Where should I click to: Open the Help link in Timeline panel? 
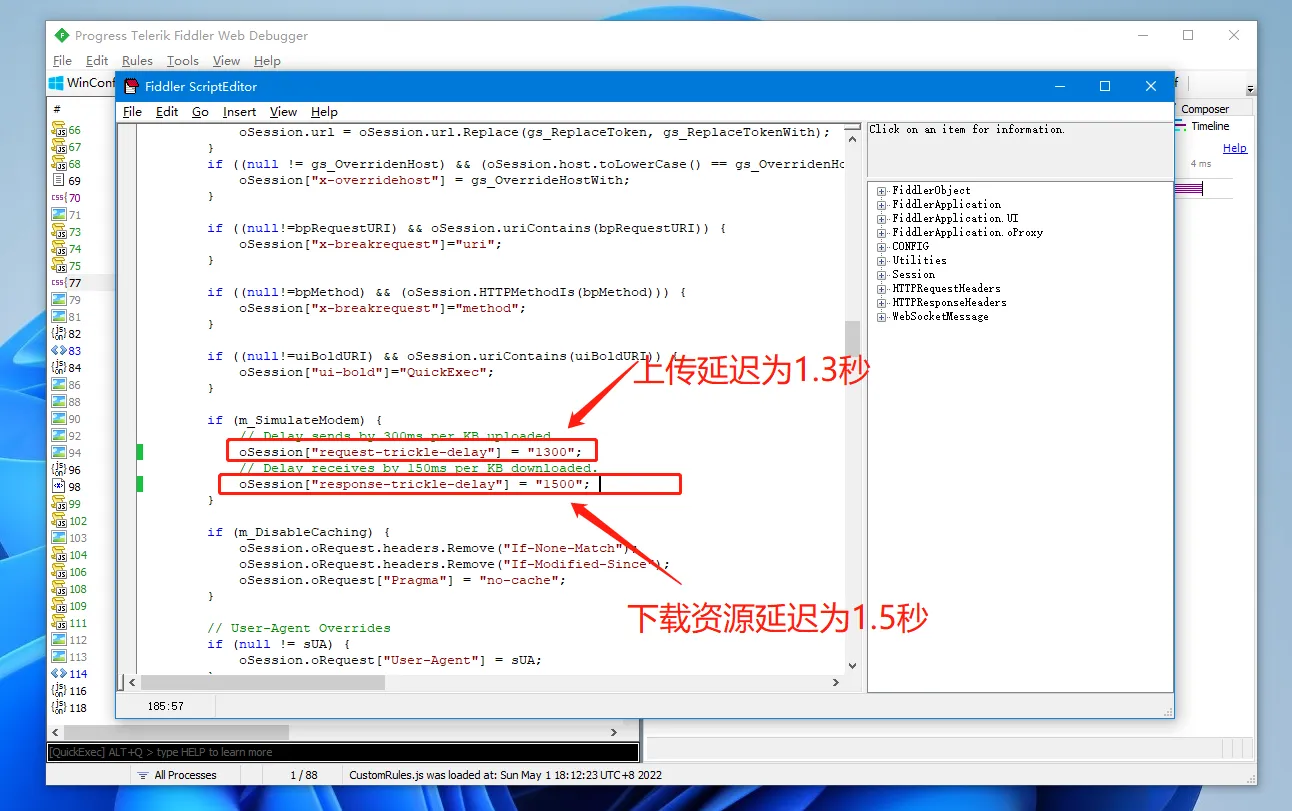pos(1235,148)
